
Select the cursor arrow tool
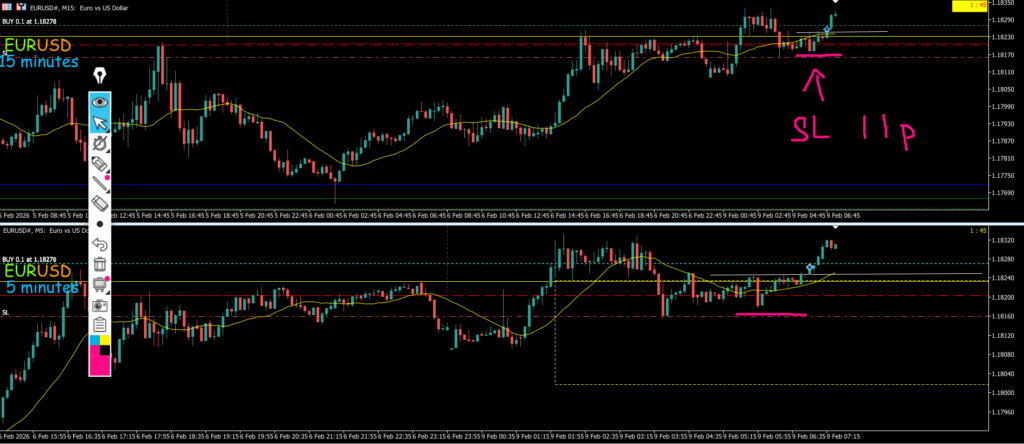(x=100, y=123)
